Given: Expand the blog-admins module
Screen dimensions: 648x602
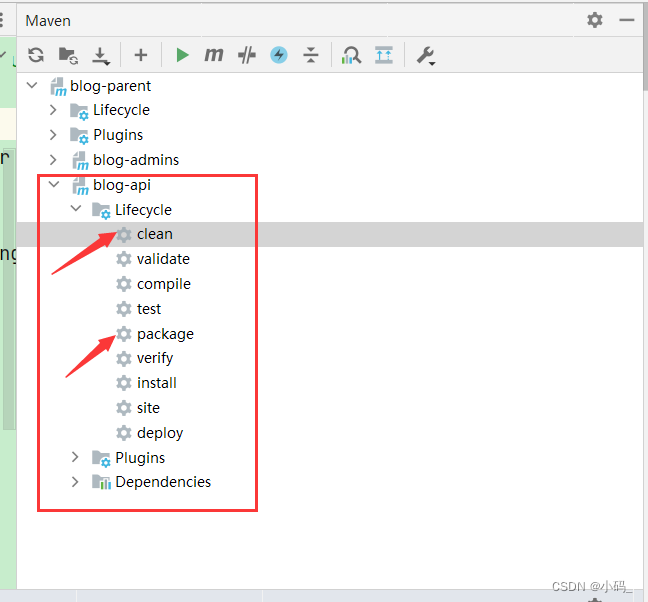Looking at the screenshot, I should point(53,159).
